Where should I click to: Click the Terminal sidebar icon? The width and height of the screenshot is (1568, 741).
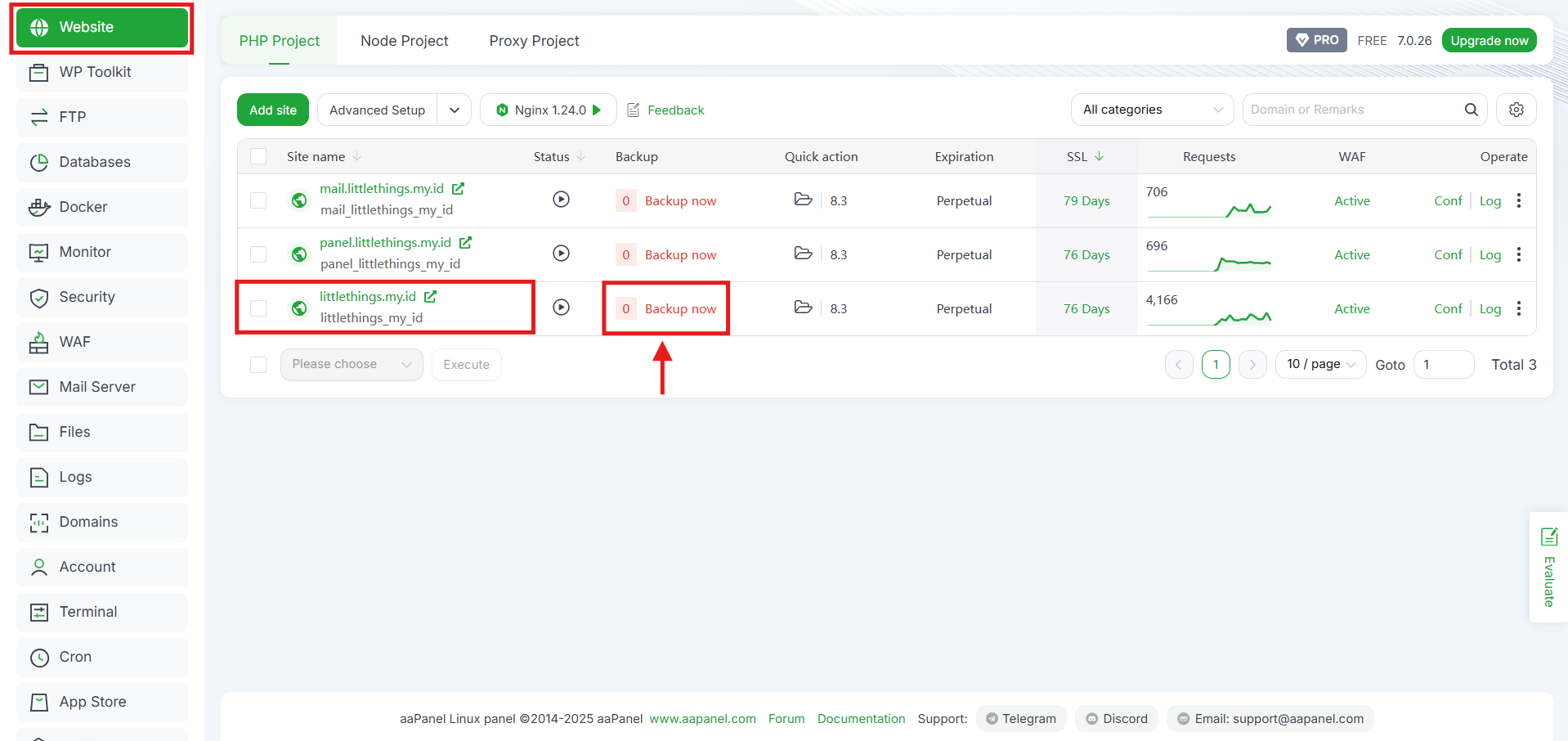click(39, 612)
